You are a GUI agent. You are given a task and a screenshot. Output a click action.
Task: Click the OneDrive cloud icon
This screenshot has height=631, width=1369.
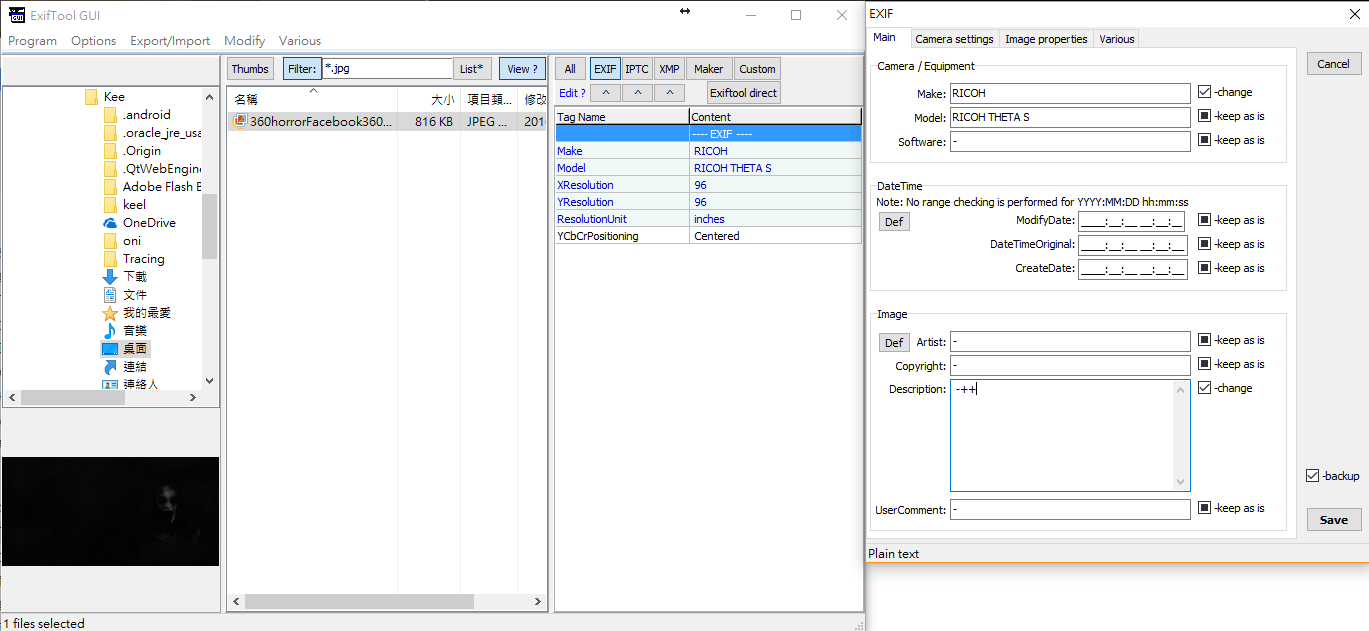pyautogui.click(x=110, y=223)
